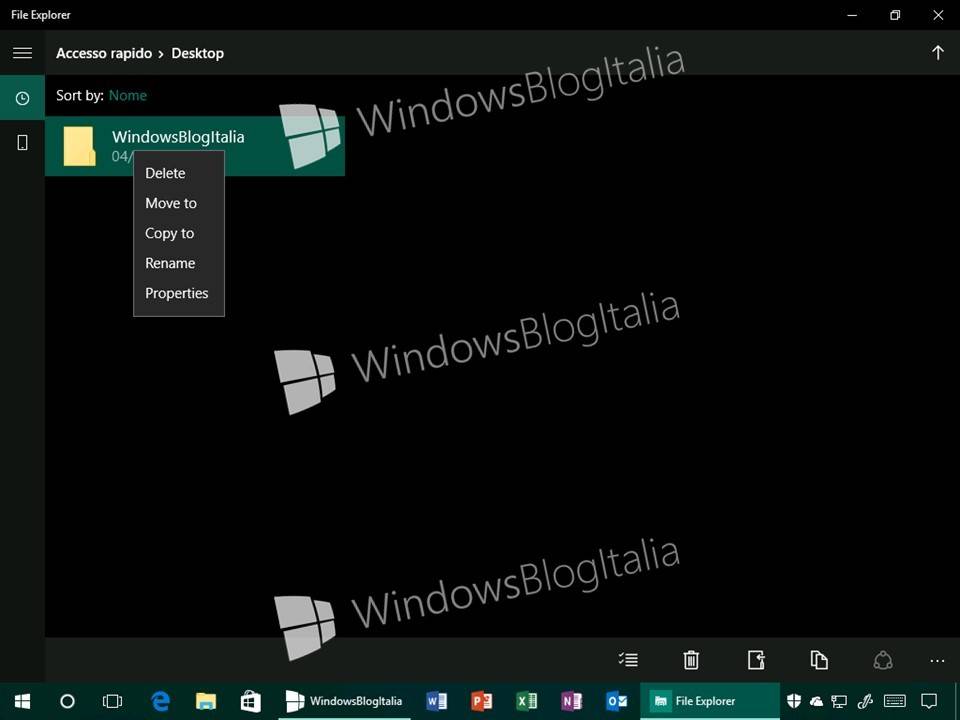Navigate to Accesso rapido breadcrumb
The height and width of the screenshot is (720, 960).
[103, 53]
